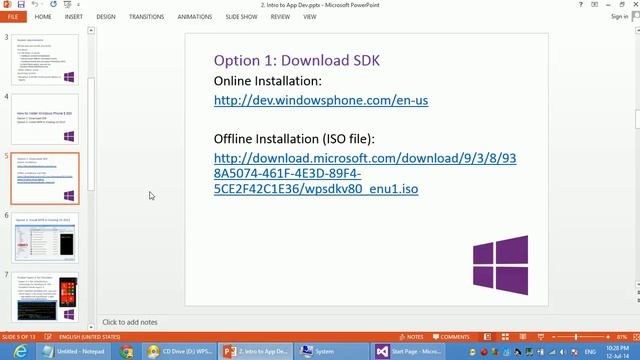
Task: Click the 'Offline Installation (ISO file):' text
Action: 294,139
